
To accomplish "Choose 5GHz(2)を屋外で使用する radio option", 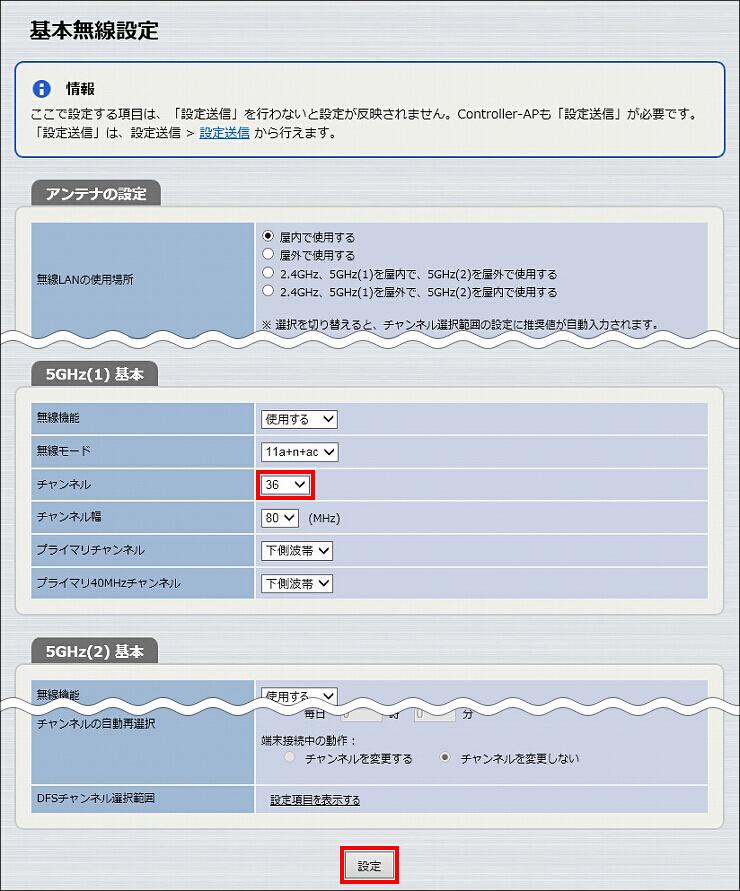I will click(x=268, y=273).
